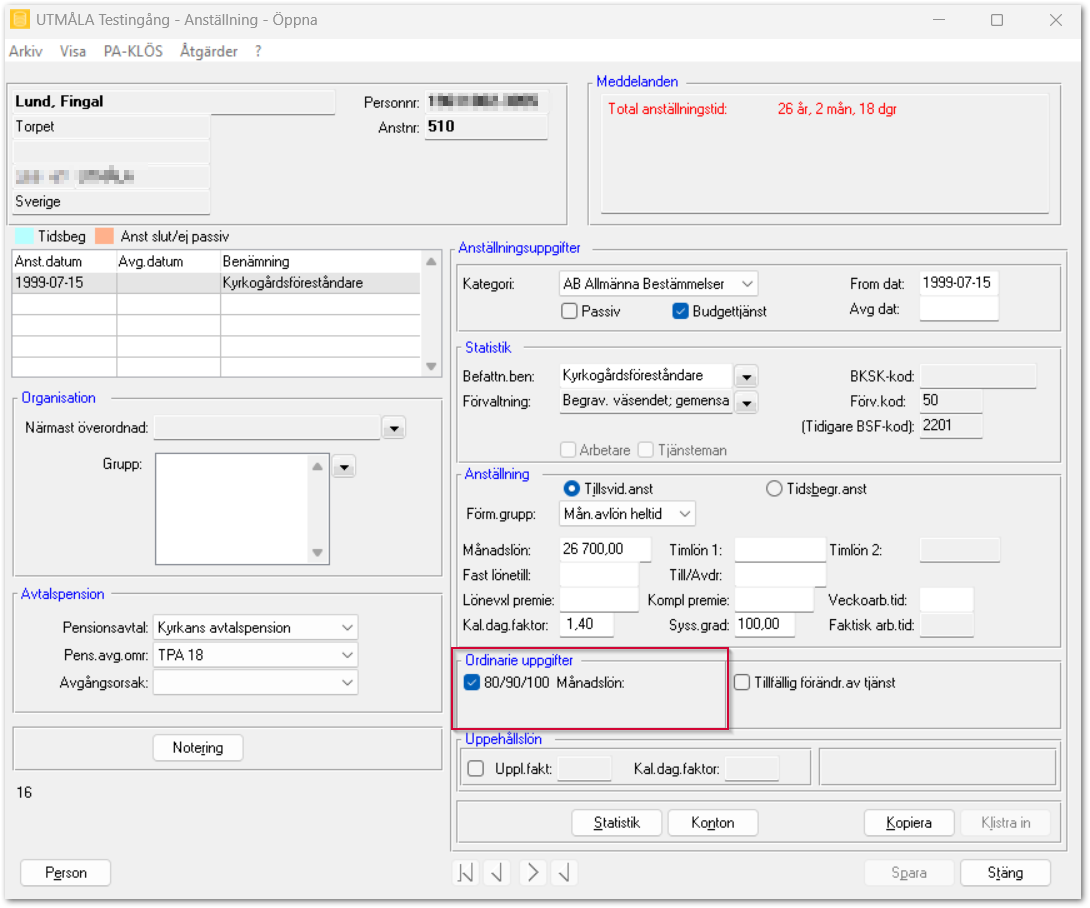1090x908 pixels.
Task: Click the arrow button beside Grupp list
Action: click(x=344, y=466)
